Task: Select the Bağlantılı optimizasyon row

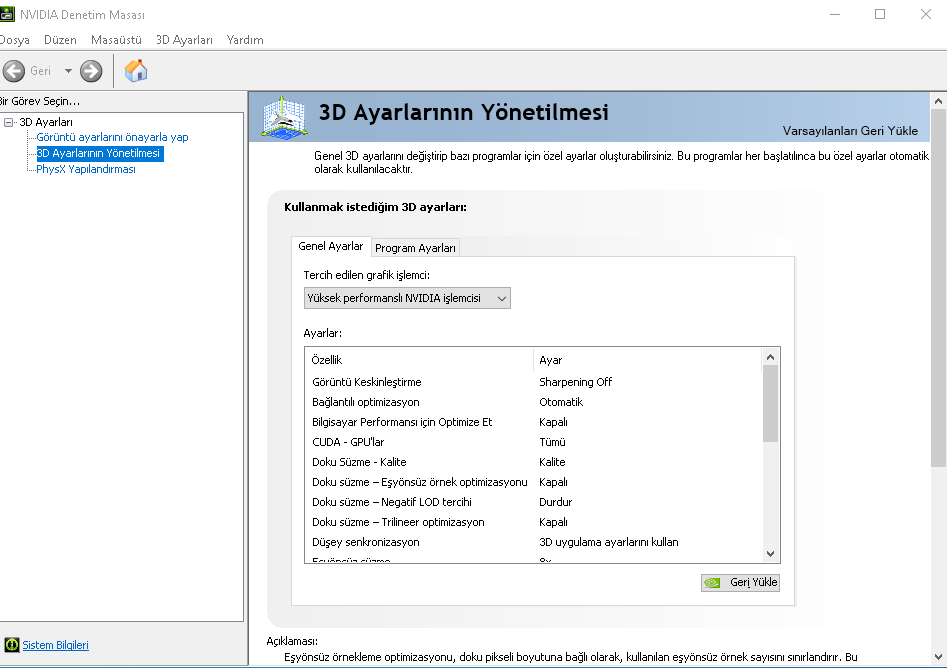Action: tap(534, 402)
